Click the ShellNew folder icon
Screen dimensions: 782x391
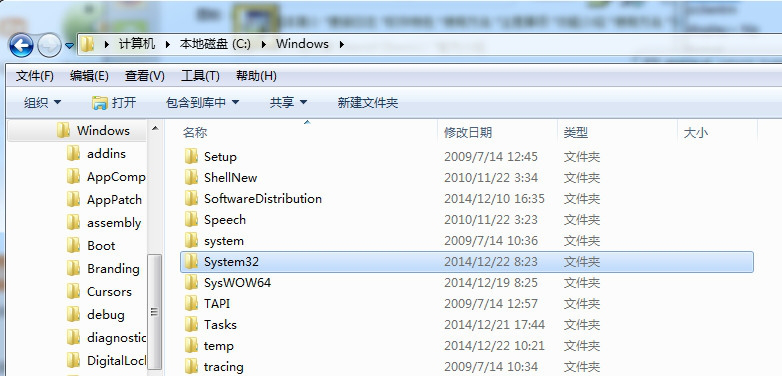[x=191, y=178]
